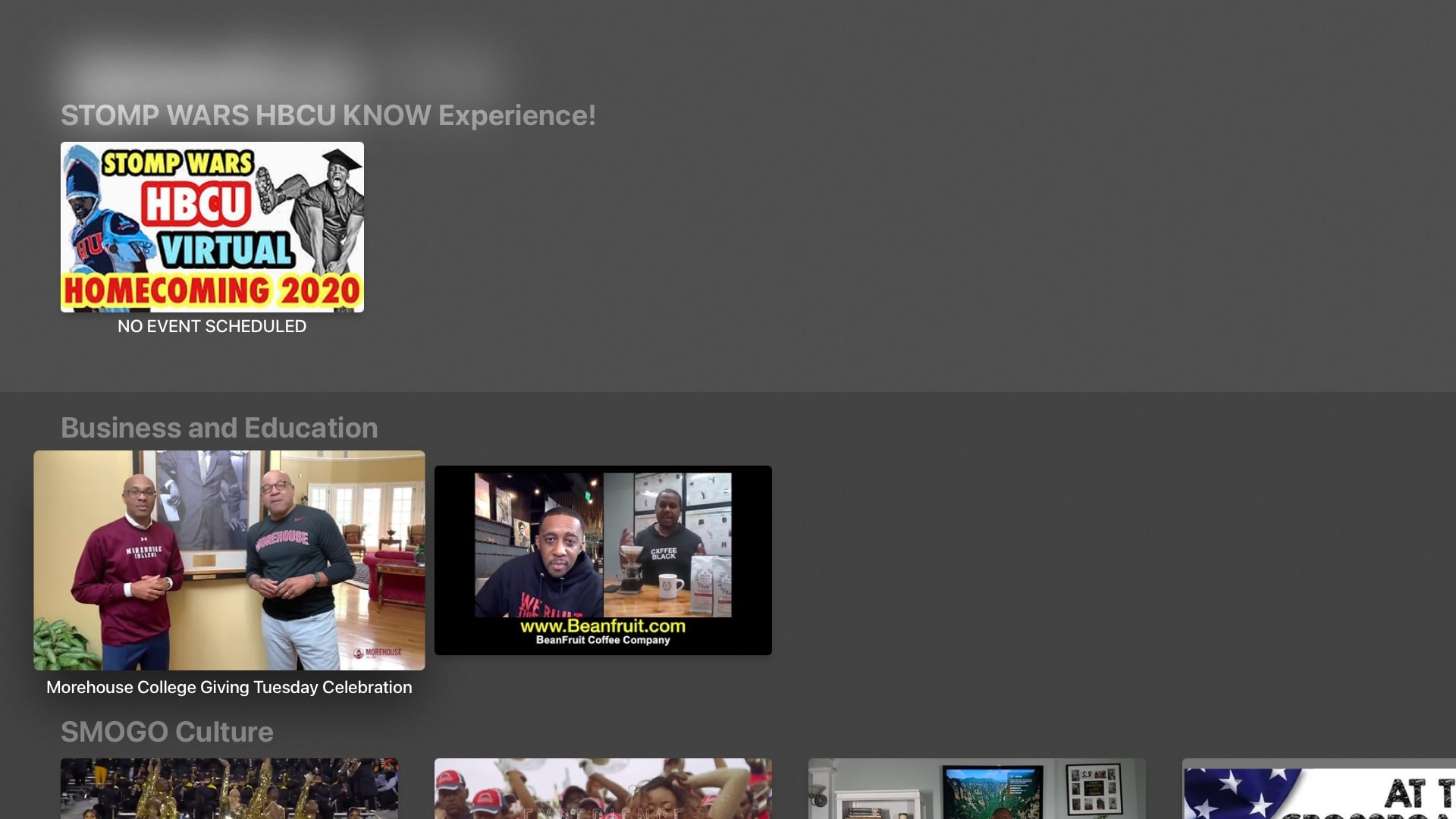Open the marching band dancers video under SMOGO Culture

click(x=229, y=789)
